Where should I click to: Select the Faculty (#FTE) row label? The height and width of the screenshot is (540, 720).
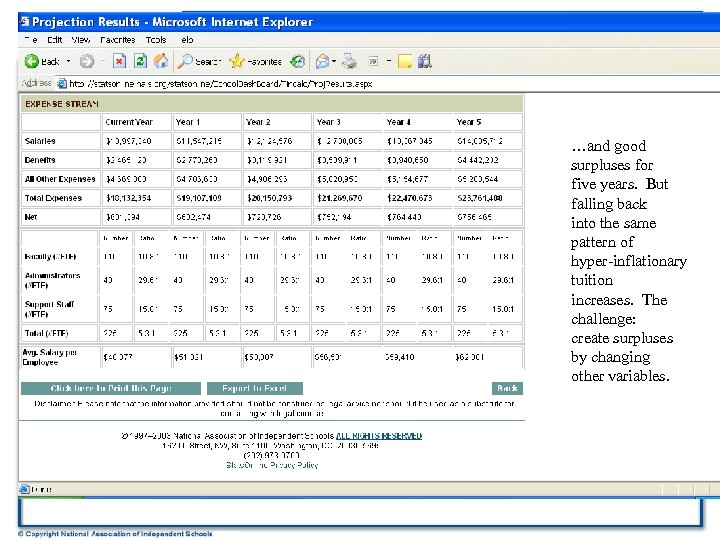click(51, 257)
